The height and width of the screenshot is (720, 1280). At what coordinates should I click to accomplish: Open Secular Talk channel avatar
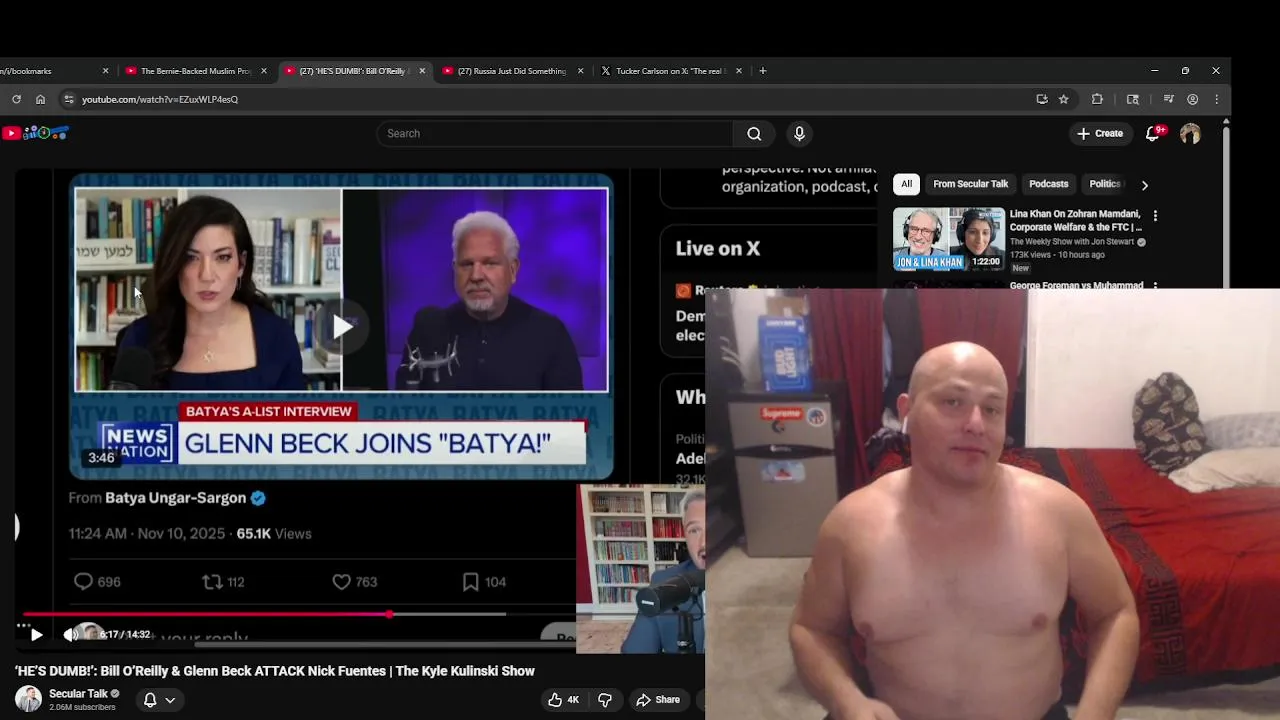tap(28, 699)
